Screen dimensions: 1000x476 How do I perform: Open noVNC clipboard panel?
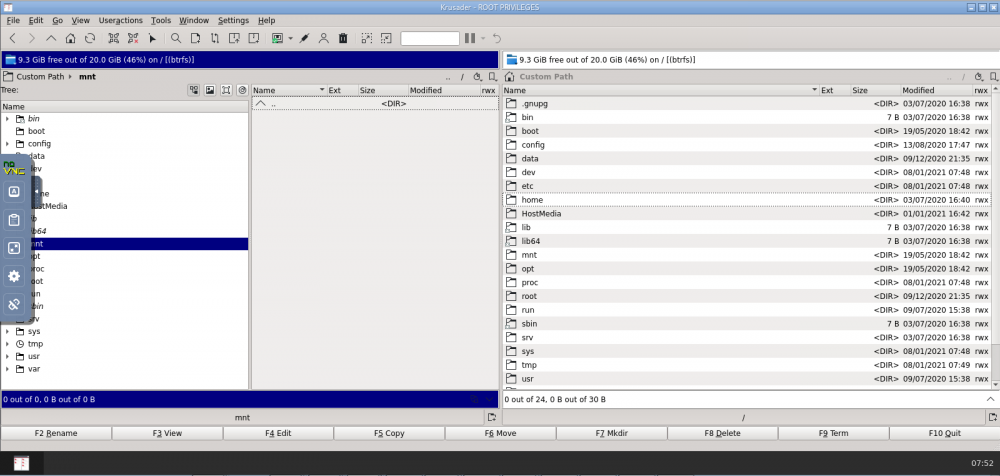(x=14, y=220)
